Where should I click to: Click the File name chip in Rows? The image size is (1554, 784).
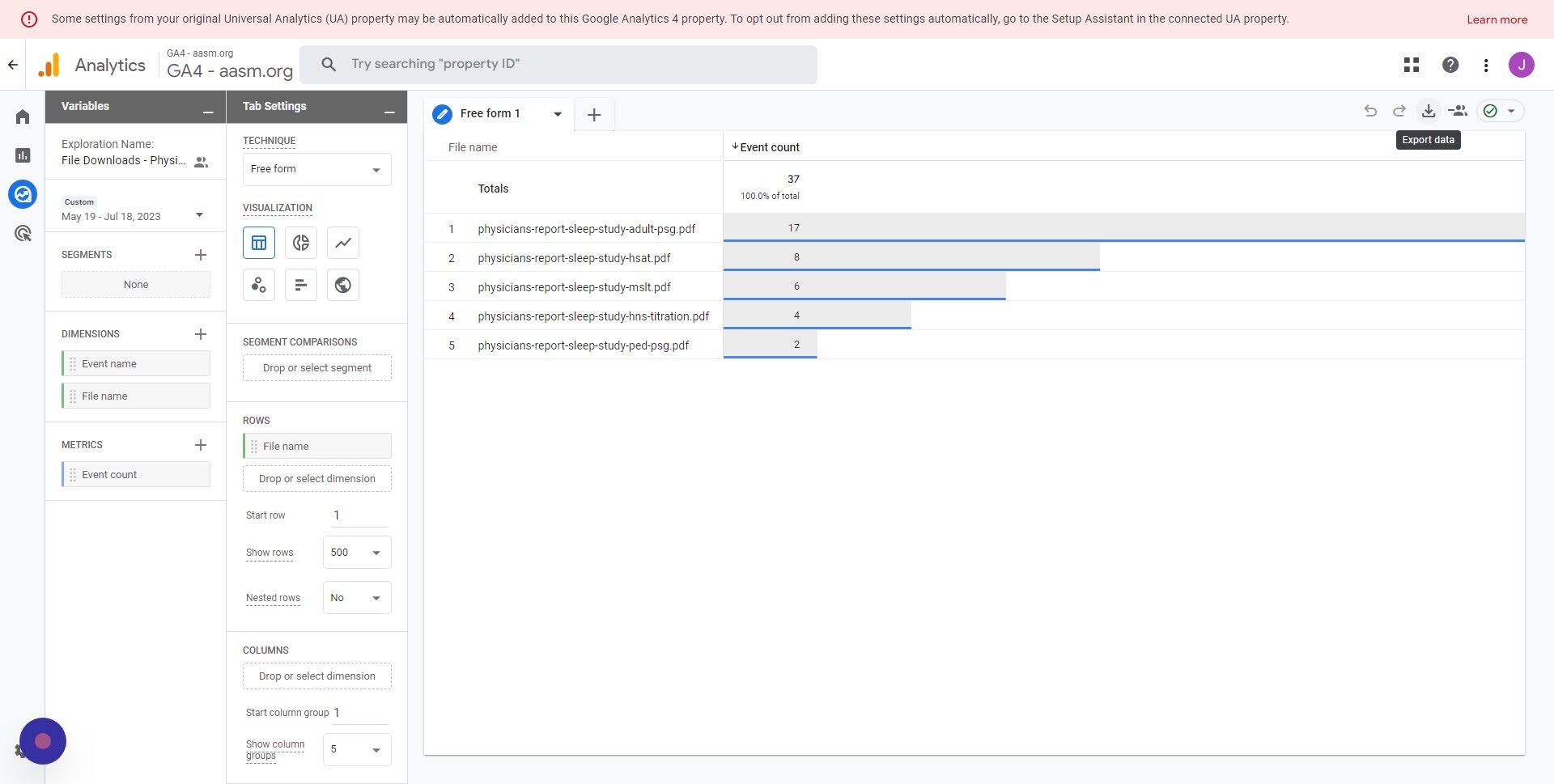317,446
